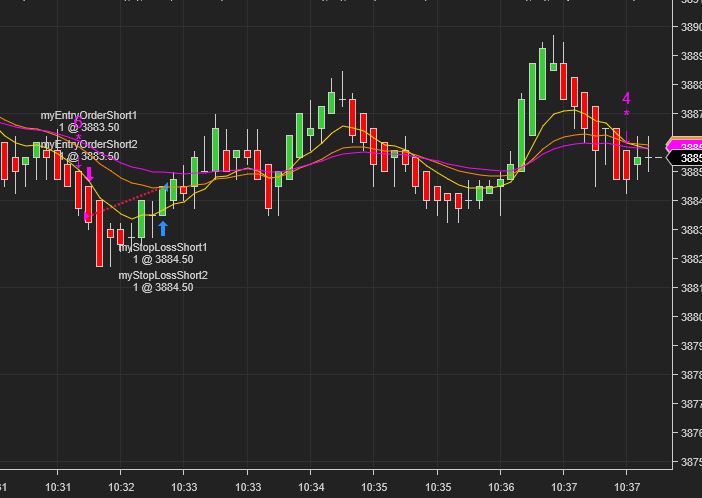
Task: Click the 1 @ 3884.50 text under myStopLossShort2
Action: coord(163,288)
